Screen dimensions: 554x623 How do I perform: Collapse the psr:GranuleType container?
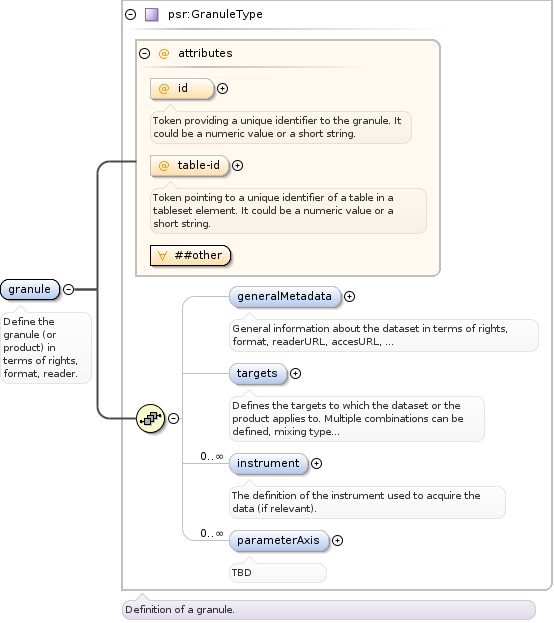coord(130,15)
